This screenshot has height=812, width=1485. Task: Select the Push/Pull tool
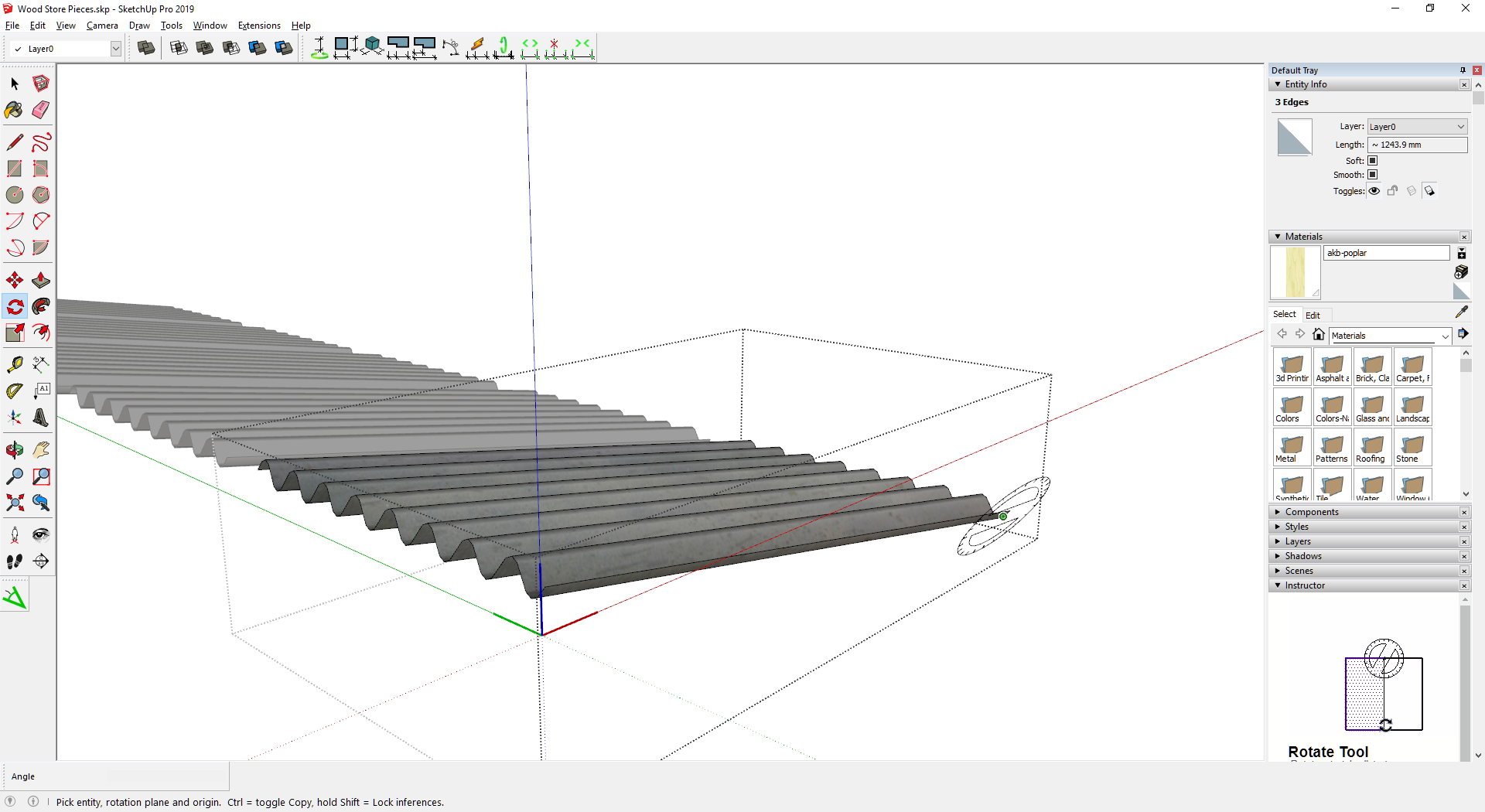point(41,280)
